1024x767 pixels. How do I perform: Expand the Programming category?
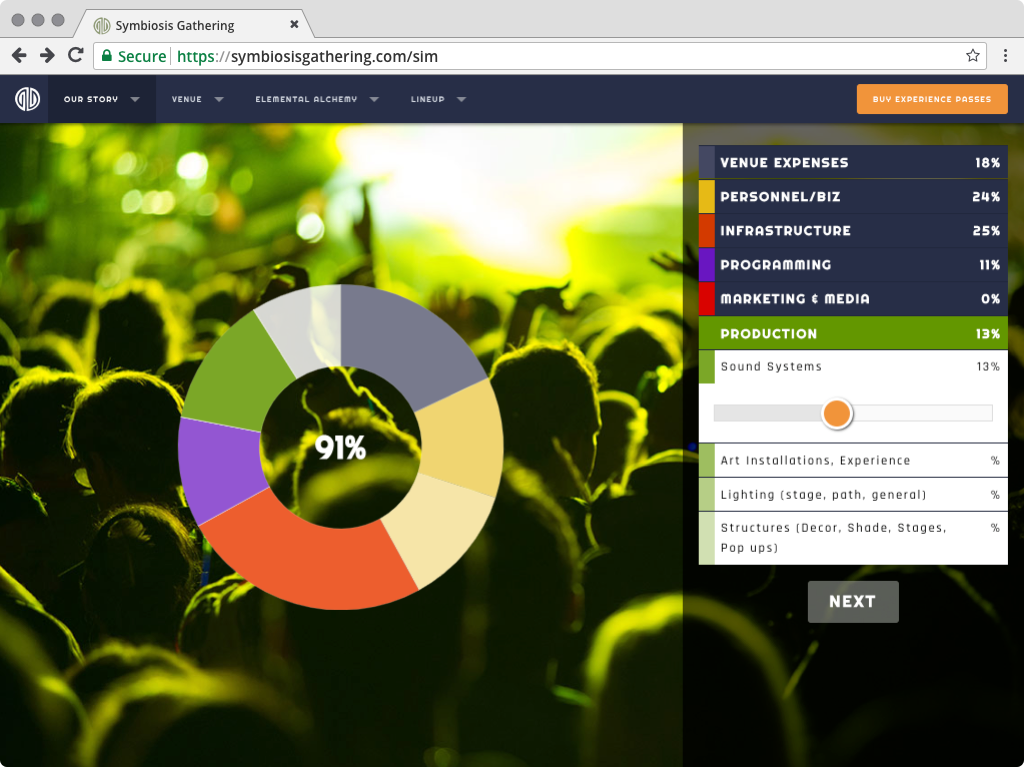coord(853,265)
